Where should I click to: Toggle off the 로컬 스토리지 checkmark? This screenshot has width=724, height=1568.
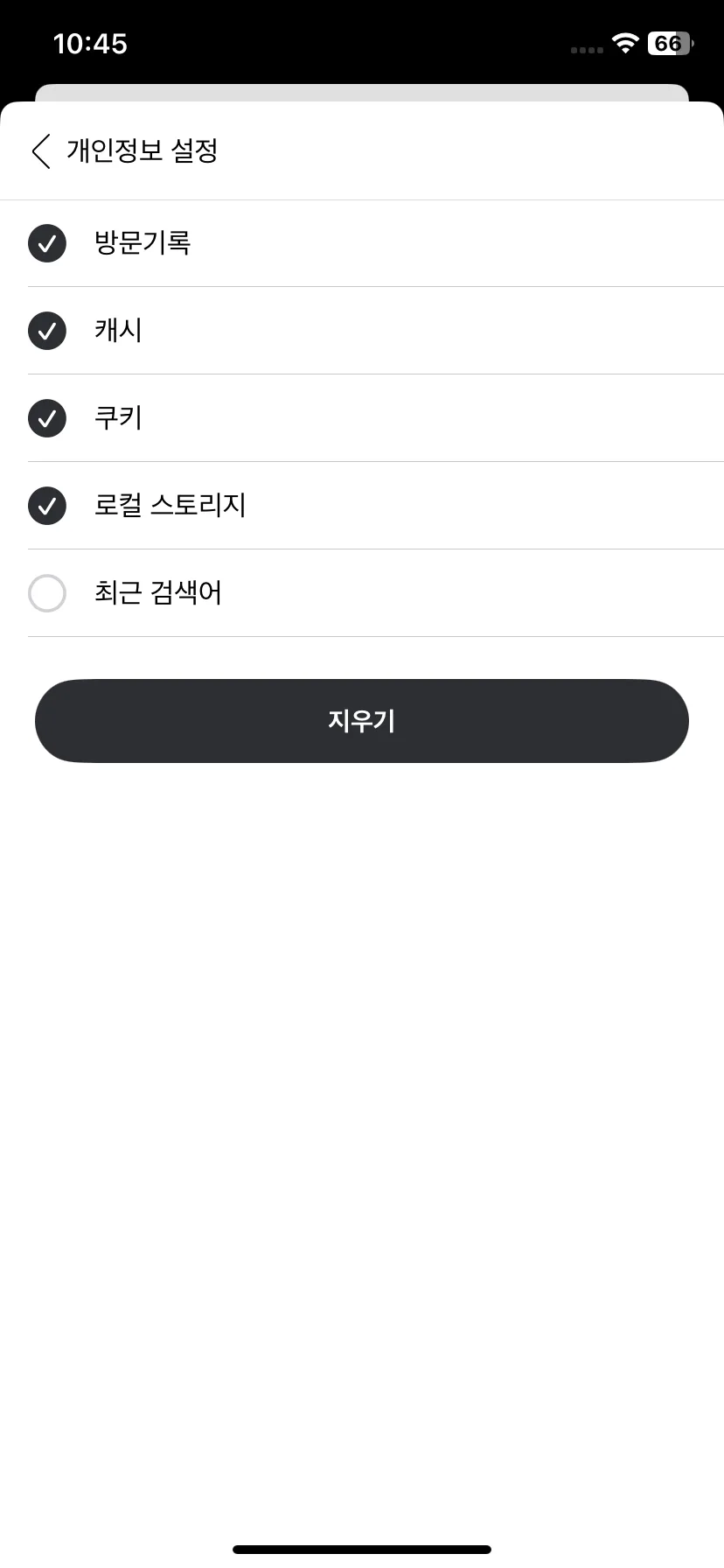(x=47, y=506)
